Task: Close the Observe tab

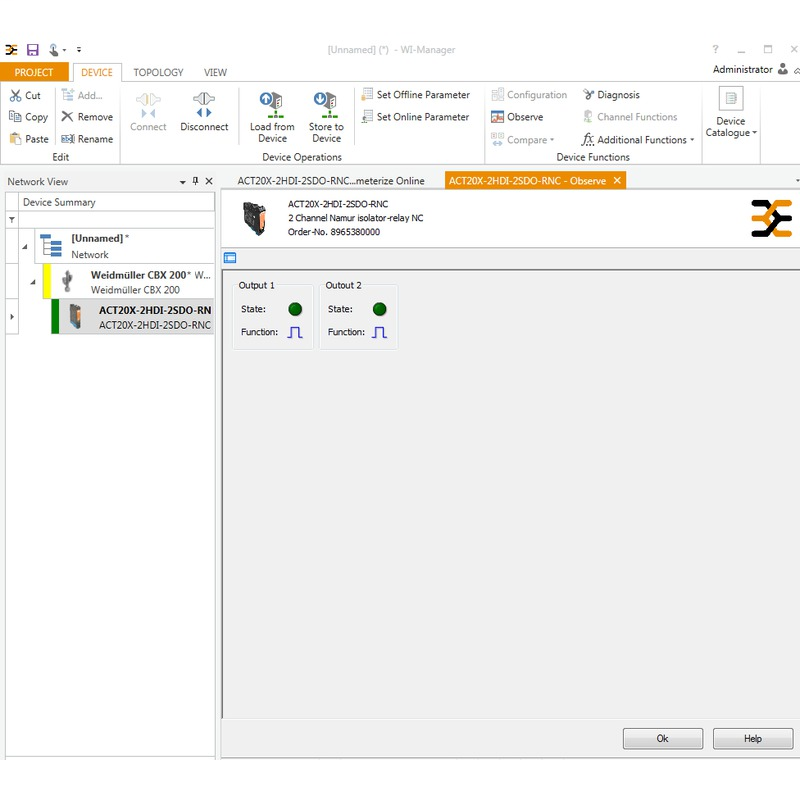Action: pyautogui.click(x=617, y=180)
